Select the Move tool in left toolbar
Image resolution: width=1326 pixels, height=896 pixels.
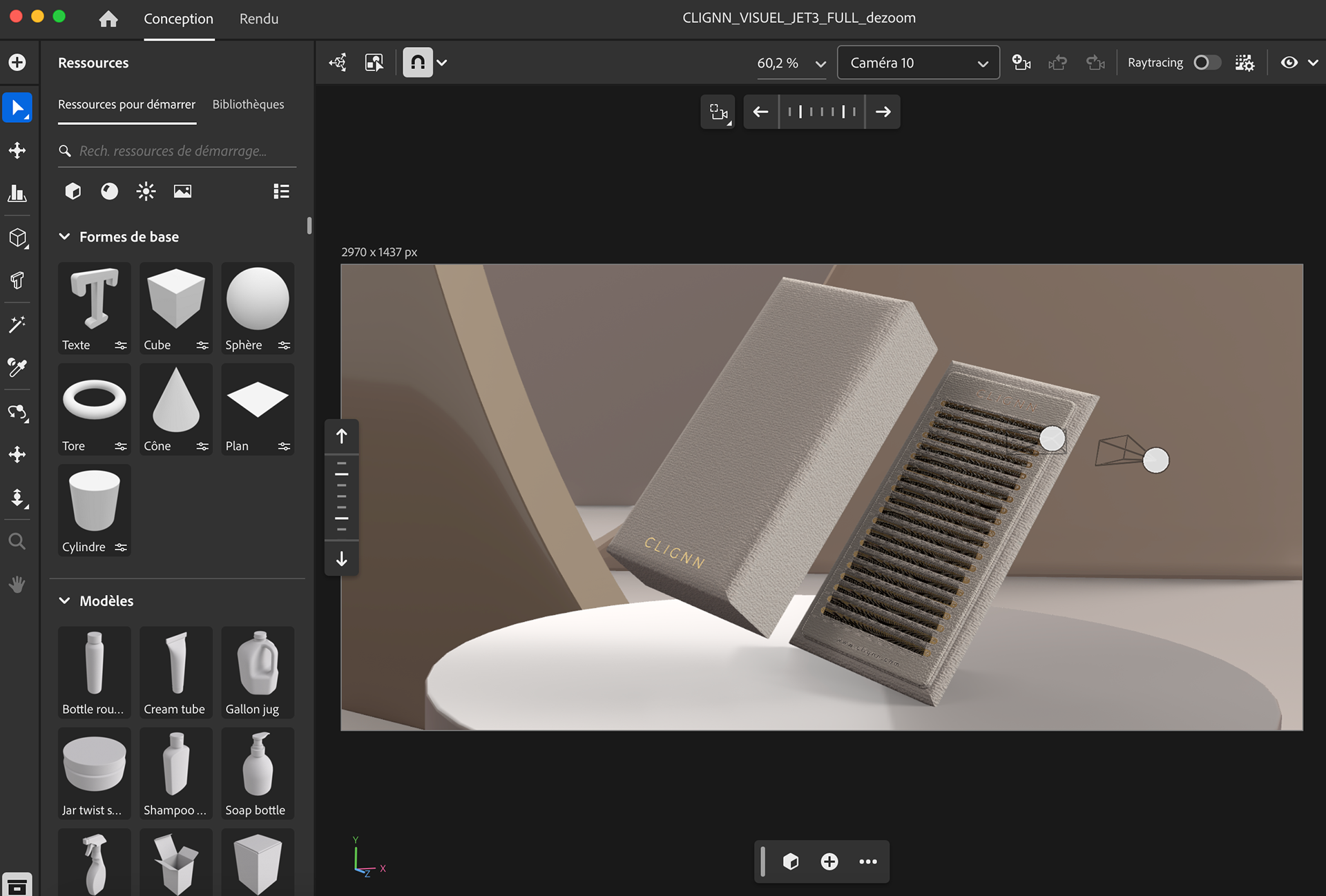coord(17,150)
